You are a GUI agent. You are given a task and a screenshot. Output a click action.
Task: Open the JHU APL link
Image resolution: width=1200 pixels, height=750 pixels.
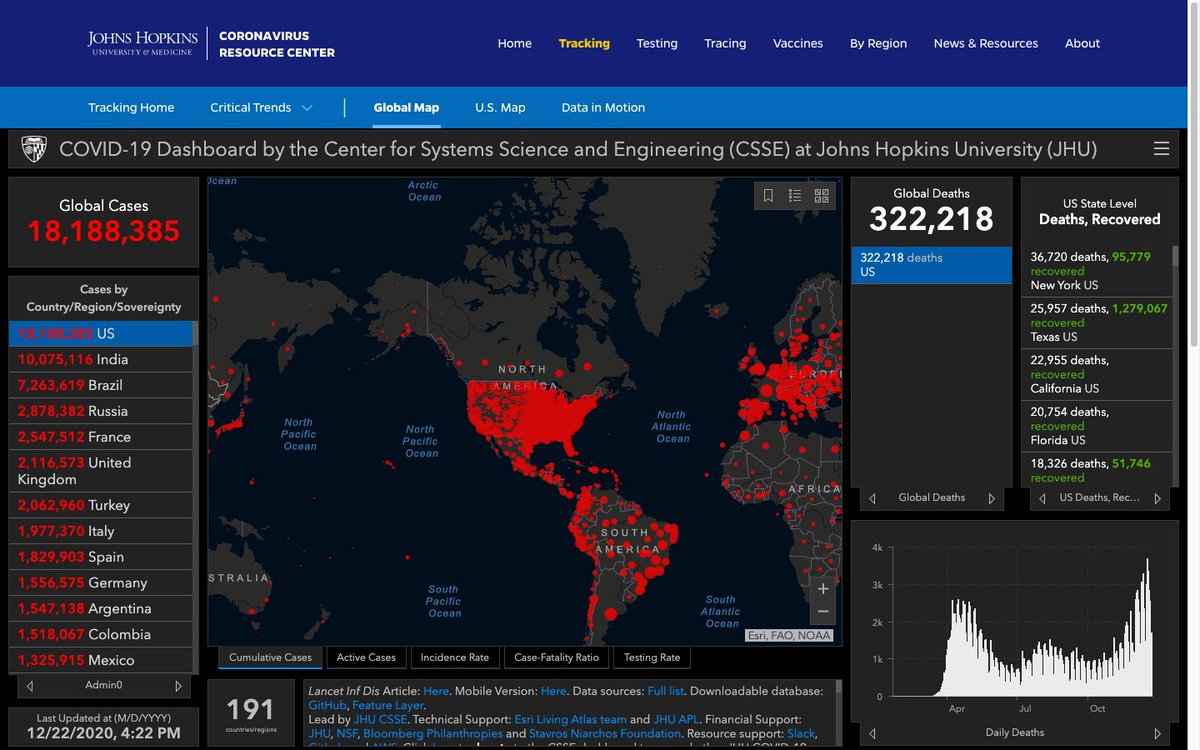(677, 719)
